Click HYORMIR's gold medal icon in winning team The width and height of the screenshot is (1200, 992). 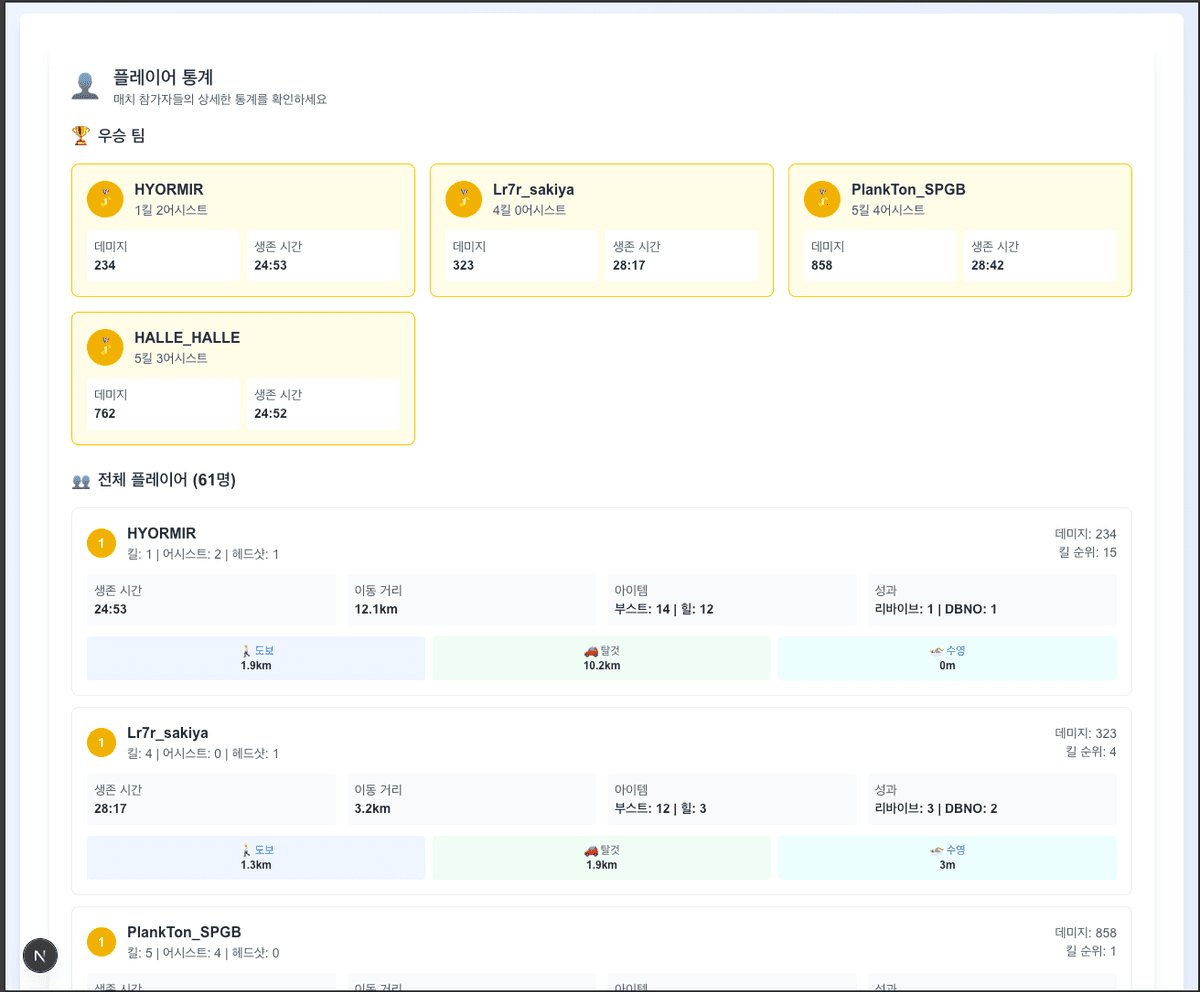pos(105,199)
